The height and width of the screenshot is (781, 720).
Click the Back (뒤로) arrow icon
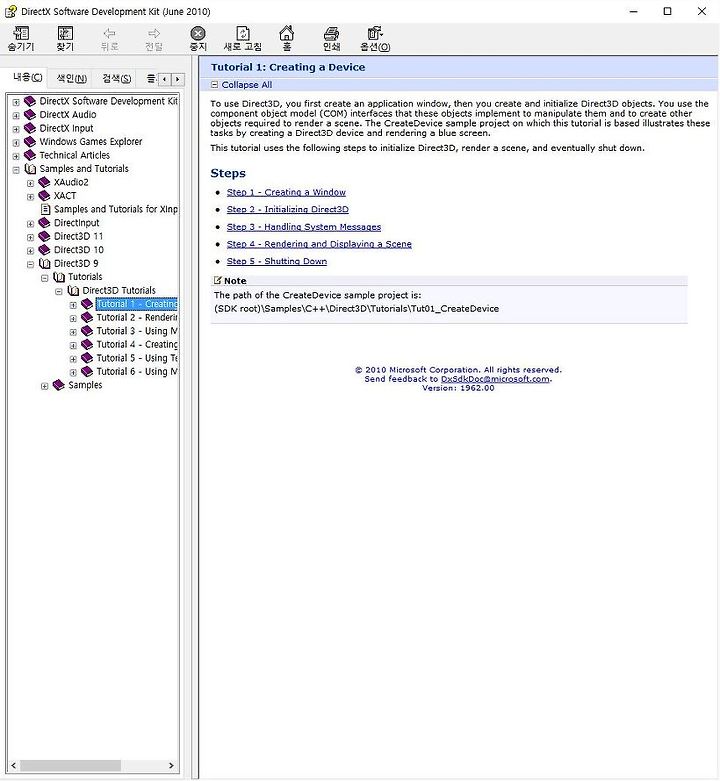point(110,33)
